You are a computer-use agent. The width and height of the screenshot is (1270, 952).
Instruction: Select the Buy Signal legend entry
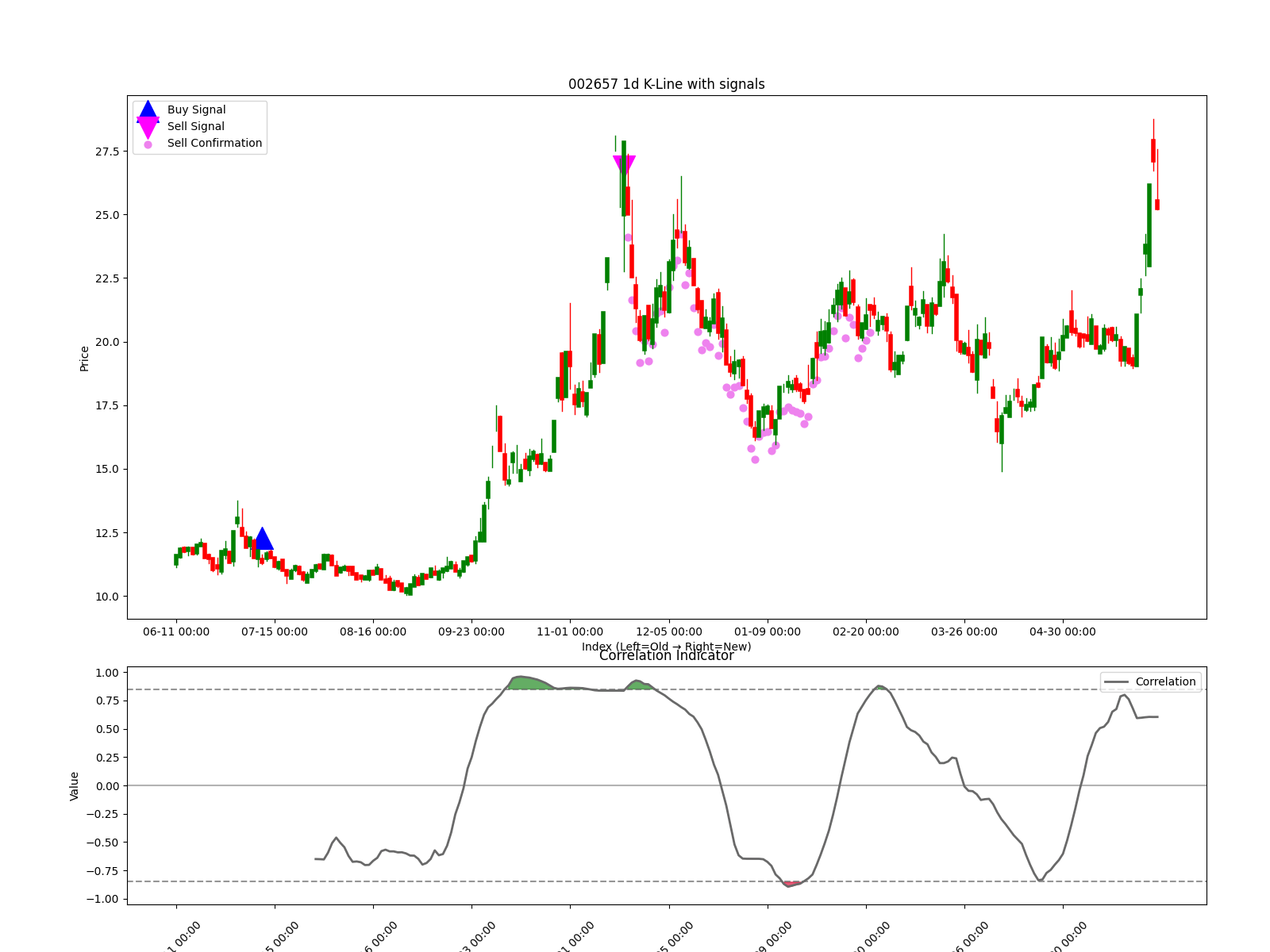point(196,110)
